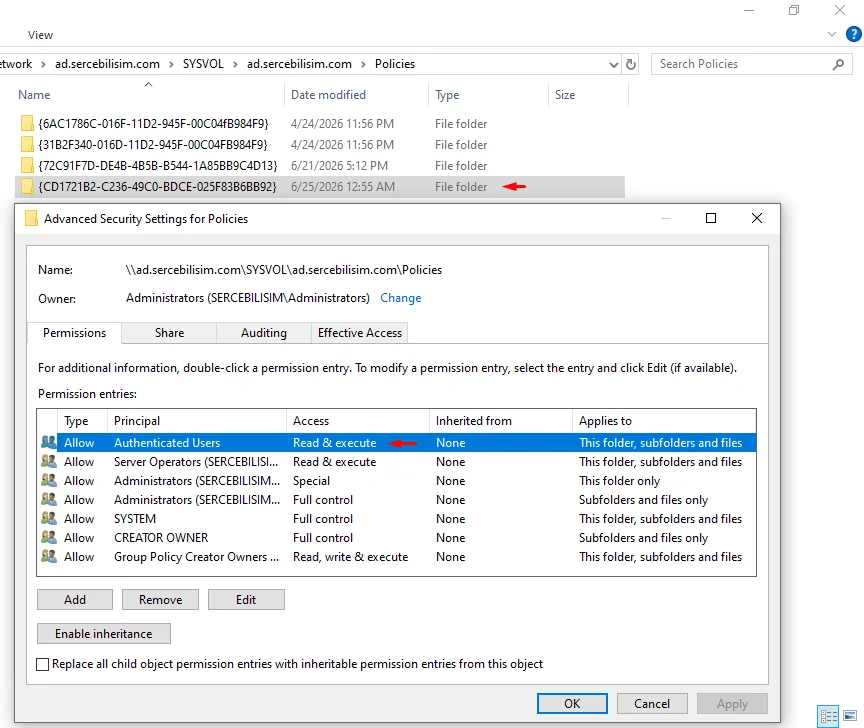
Task: Expand chevron after Network breadcrumb
Action: (x=43, y=64)
